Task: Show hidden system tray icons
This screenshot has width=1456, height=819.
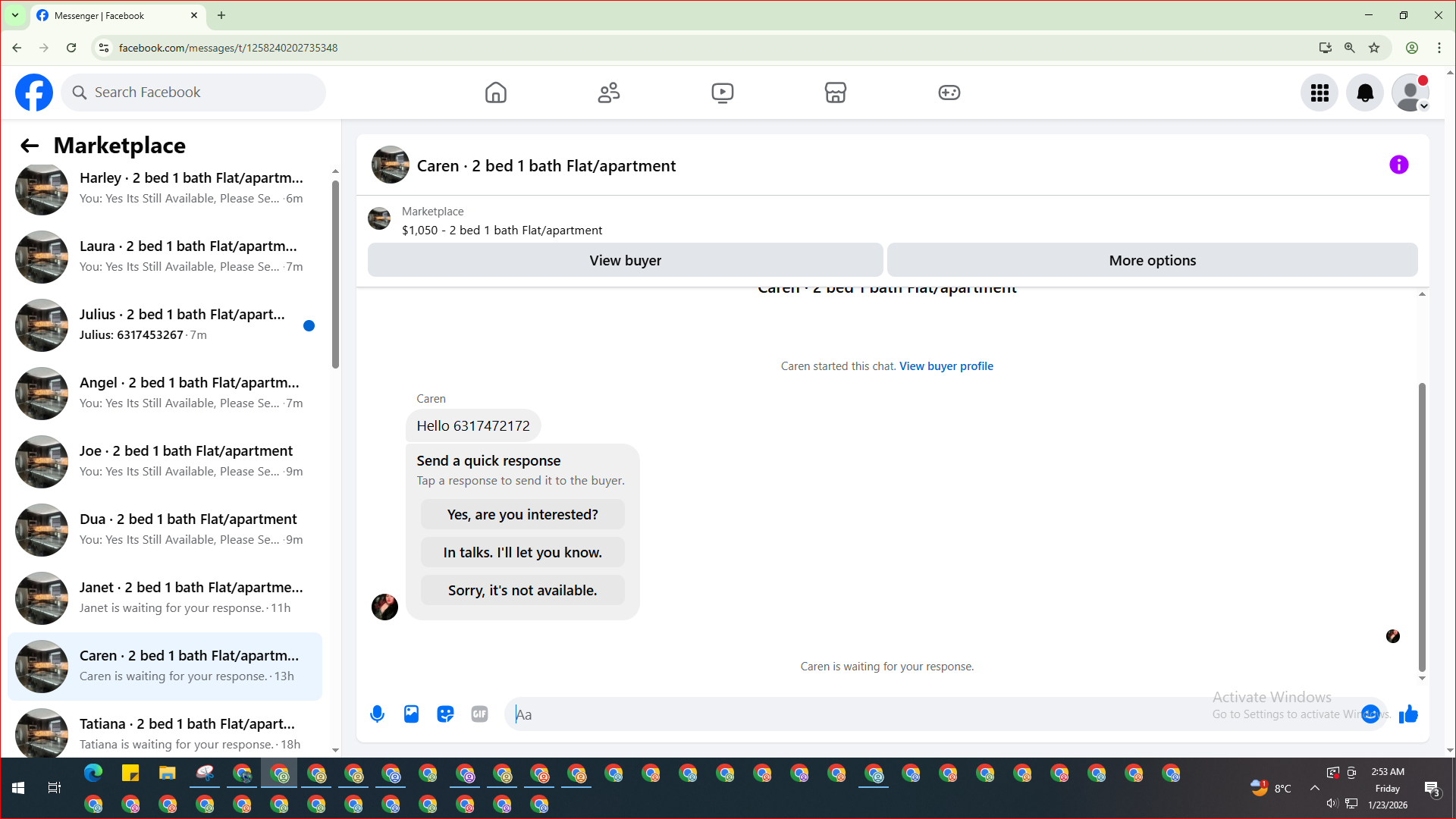Action: [1315, 788]
